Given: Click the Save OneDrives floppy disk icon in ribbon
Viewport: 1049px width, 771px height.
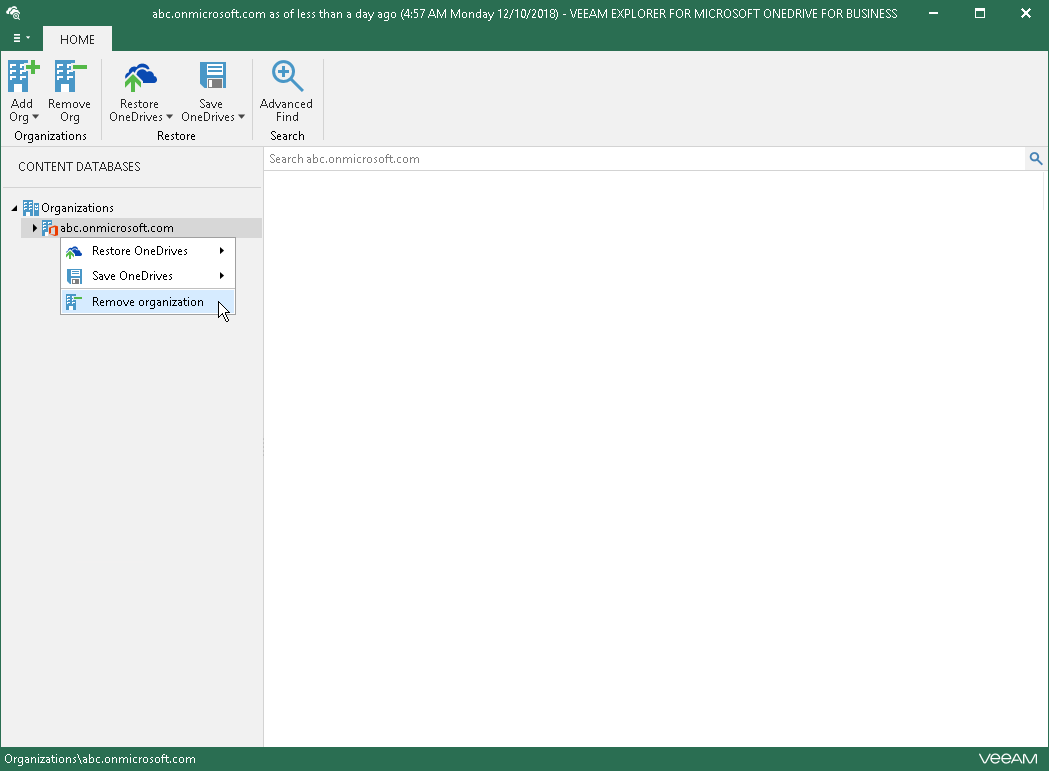Looking at the screenshot, I should click(213, 76).
